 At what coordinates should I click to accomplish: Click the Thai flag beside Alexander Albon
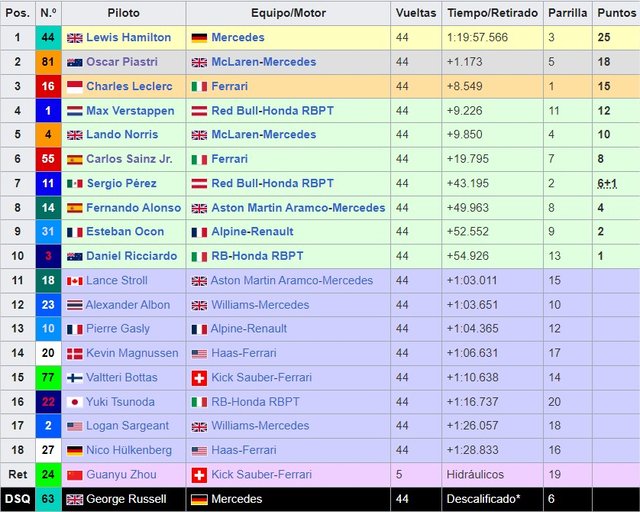coord(75,305)
